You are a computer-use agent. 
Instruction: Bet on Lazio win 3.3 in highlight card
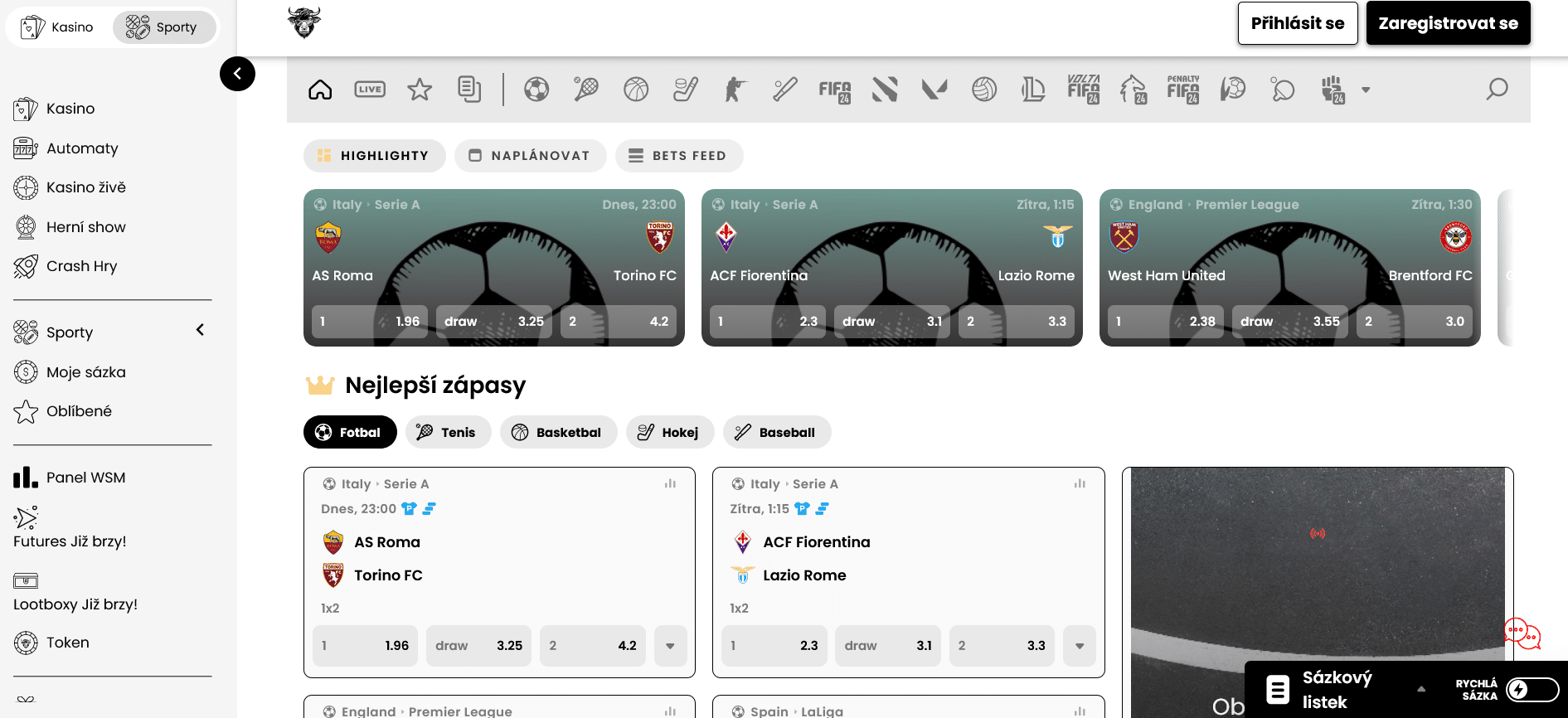click(x=1017, y=322)
